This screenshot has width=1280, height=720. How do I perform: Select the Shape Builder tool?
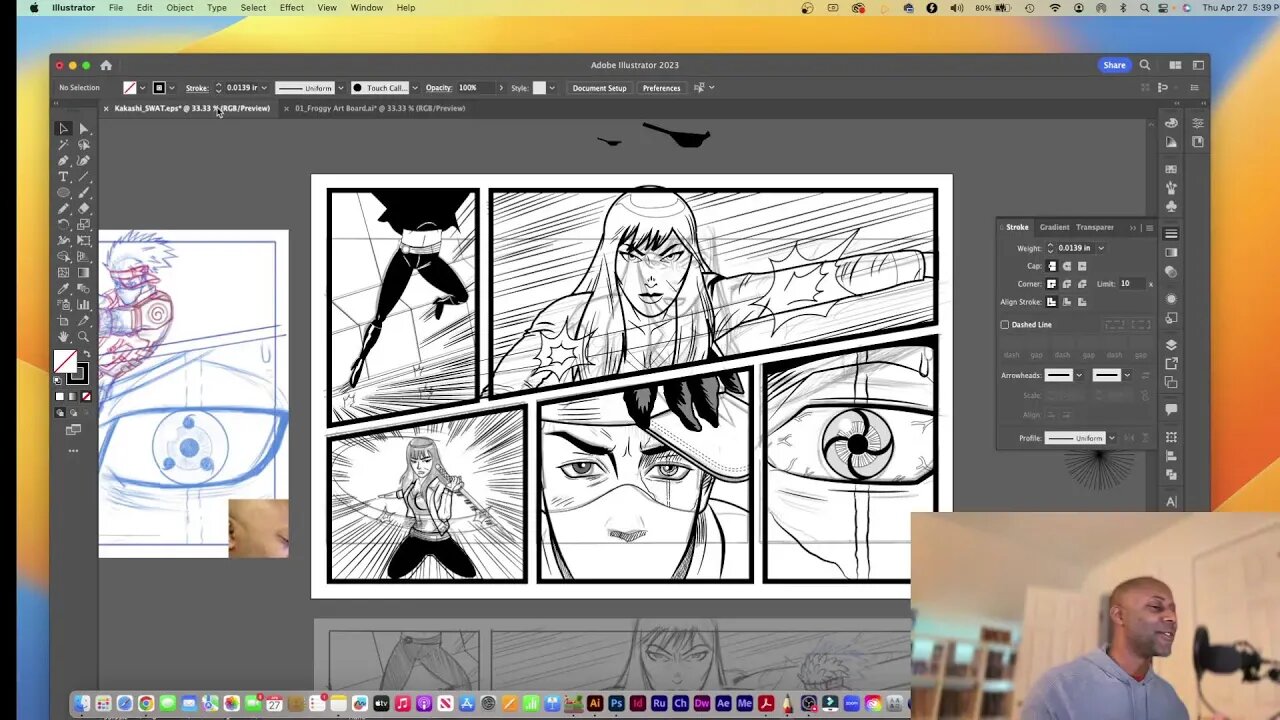coord(63,256)
